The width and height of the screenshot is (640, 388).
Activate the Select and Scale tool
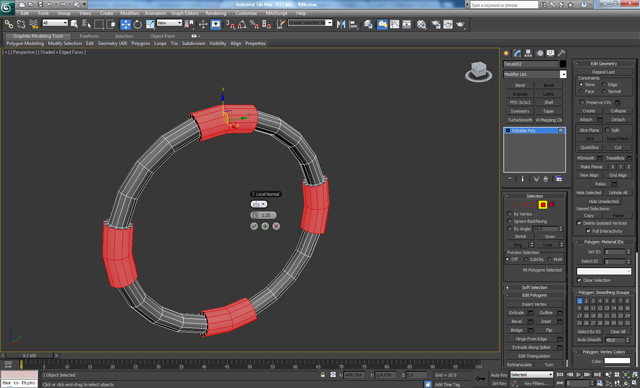pos(150,24)
